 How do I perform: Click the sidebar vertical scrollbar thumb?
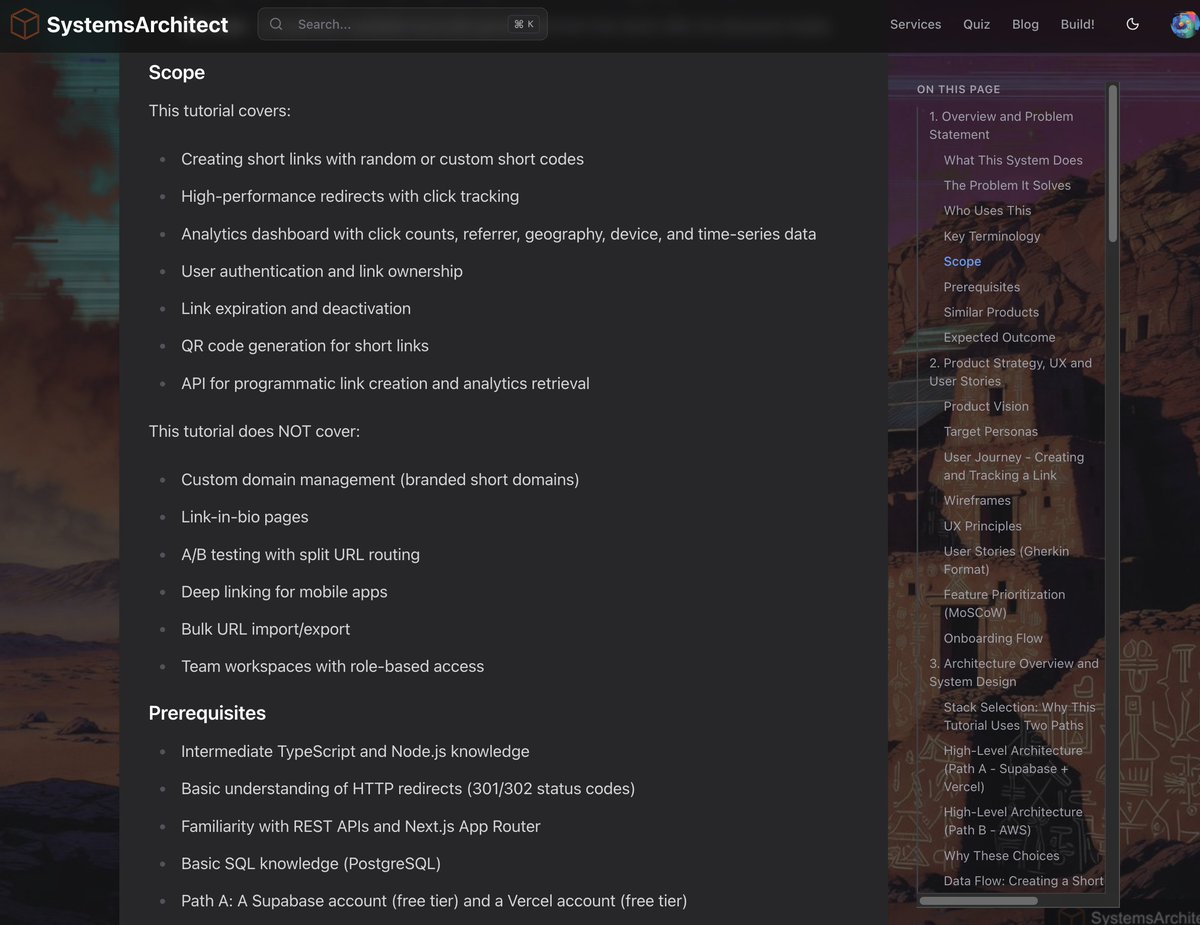(1112, 164)
